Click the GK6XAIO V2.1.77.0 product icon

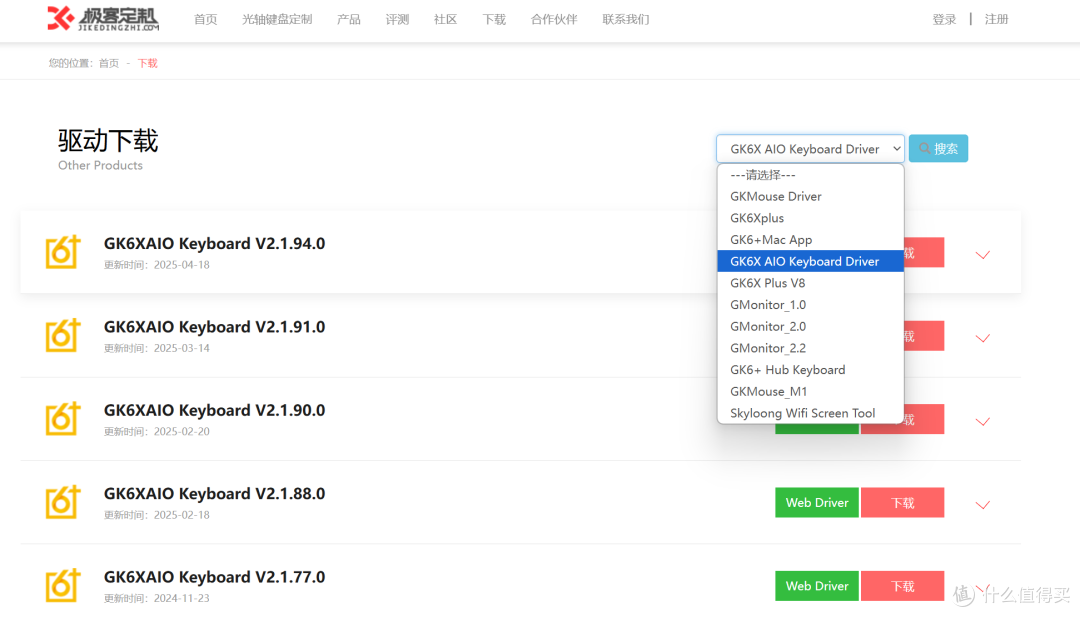(x=63, y=585)
